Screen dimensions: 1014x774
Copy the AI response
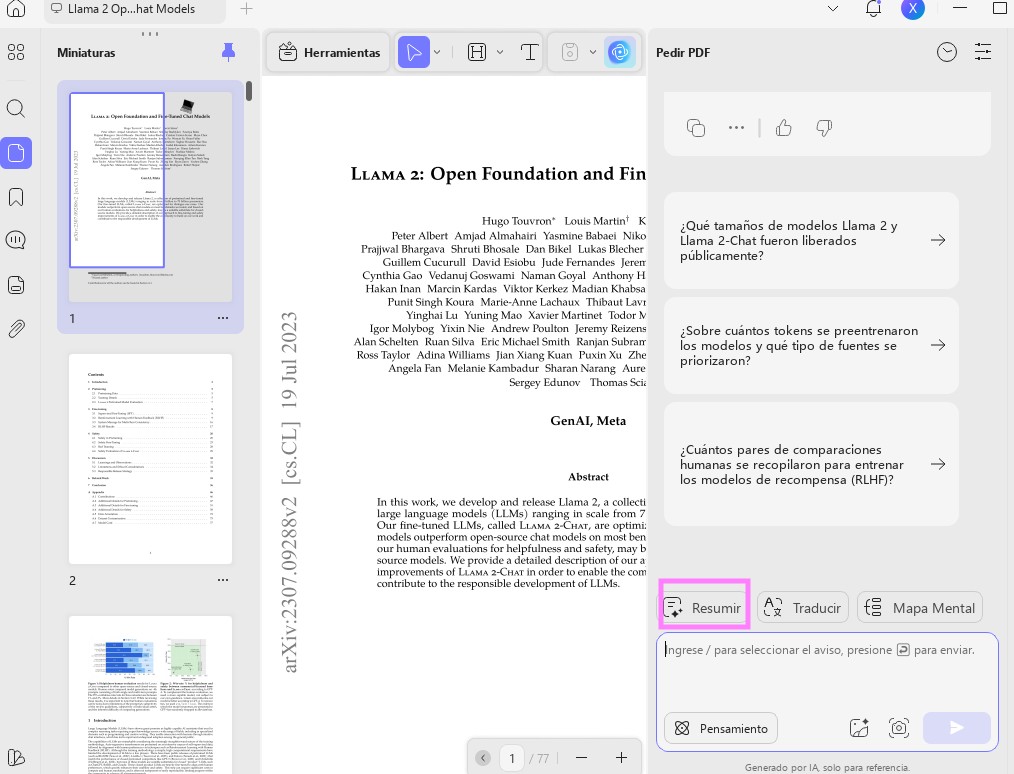[696, 128]
